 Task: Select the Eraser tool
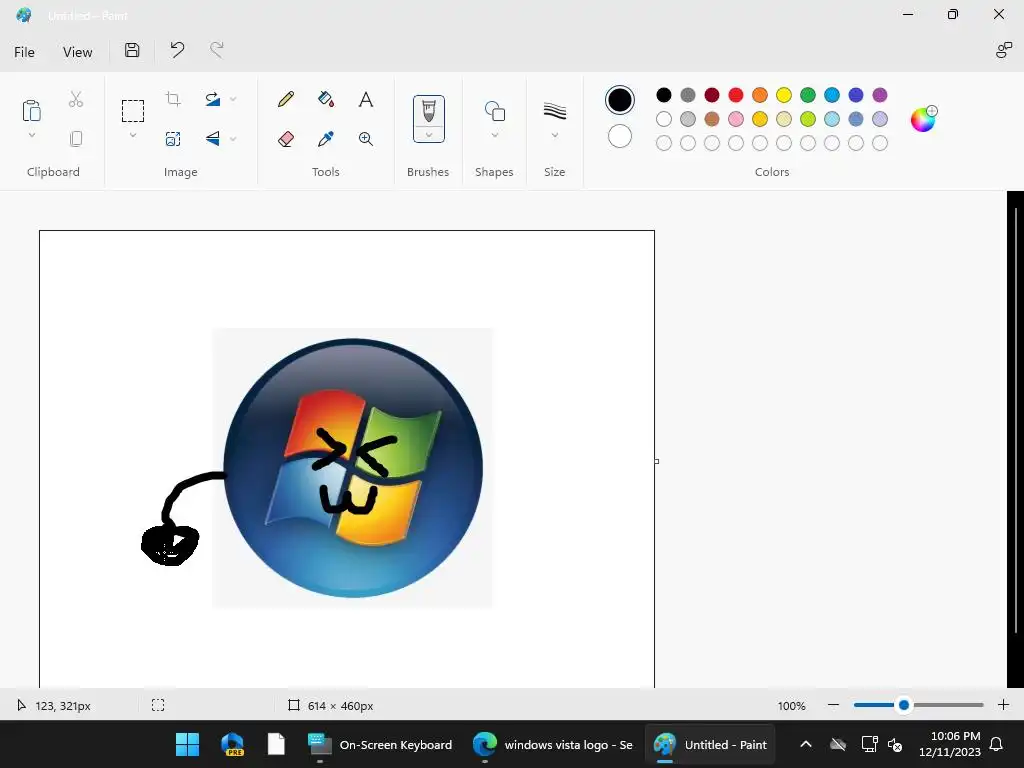pos(285,138)
